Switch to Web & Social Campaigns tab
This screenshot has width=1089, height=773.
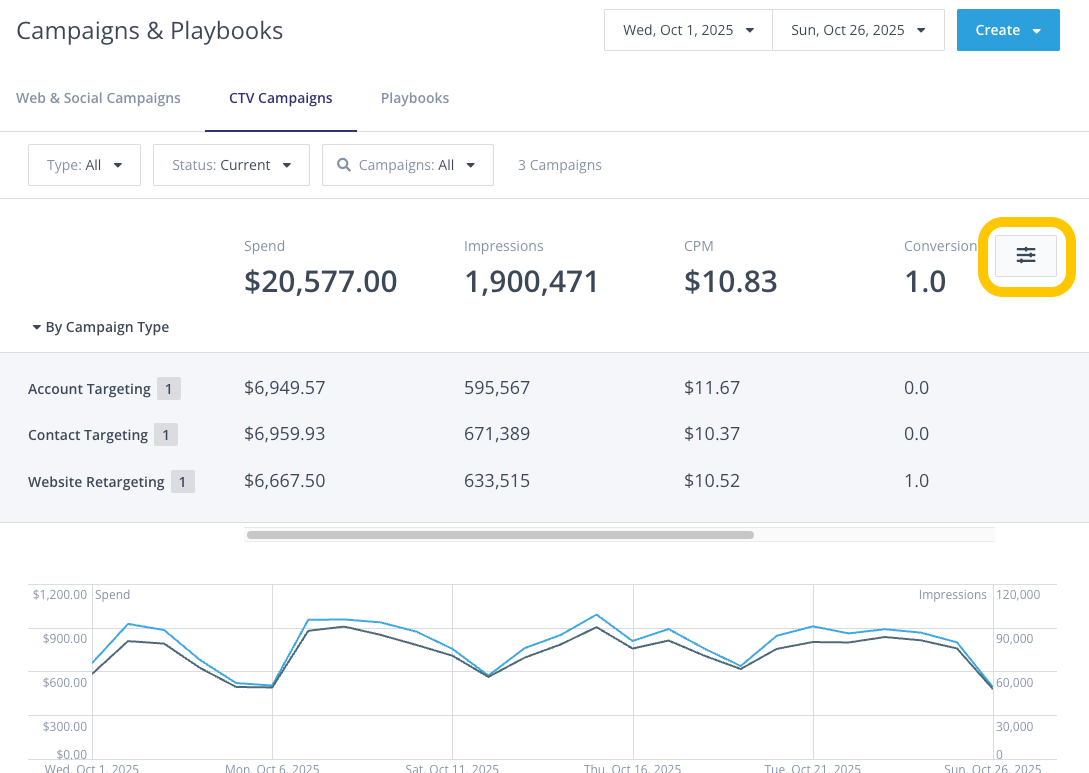98,98
